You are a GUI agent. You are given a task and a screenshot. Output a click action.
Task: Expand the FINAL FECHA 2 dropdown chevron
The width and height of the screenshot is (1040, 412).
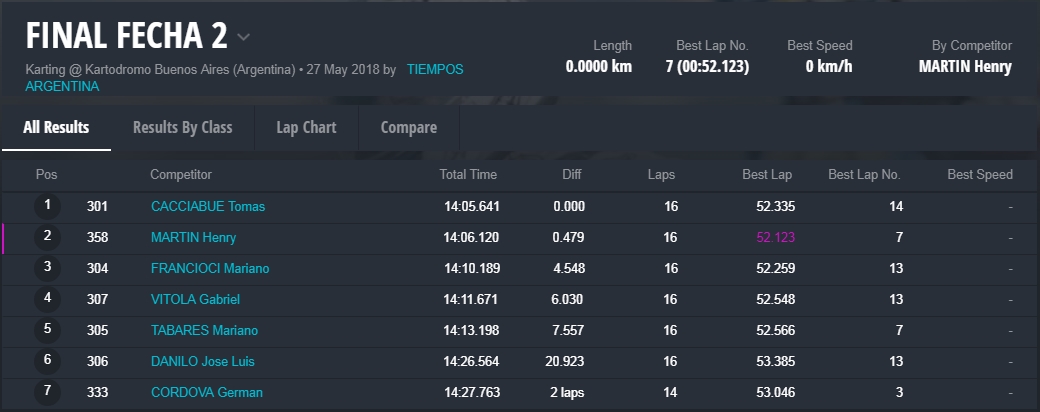click(244, 38)
